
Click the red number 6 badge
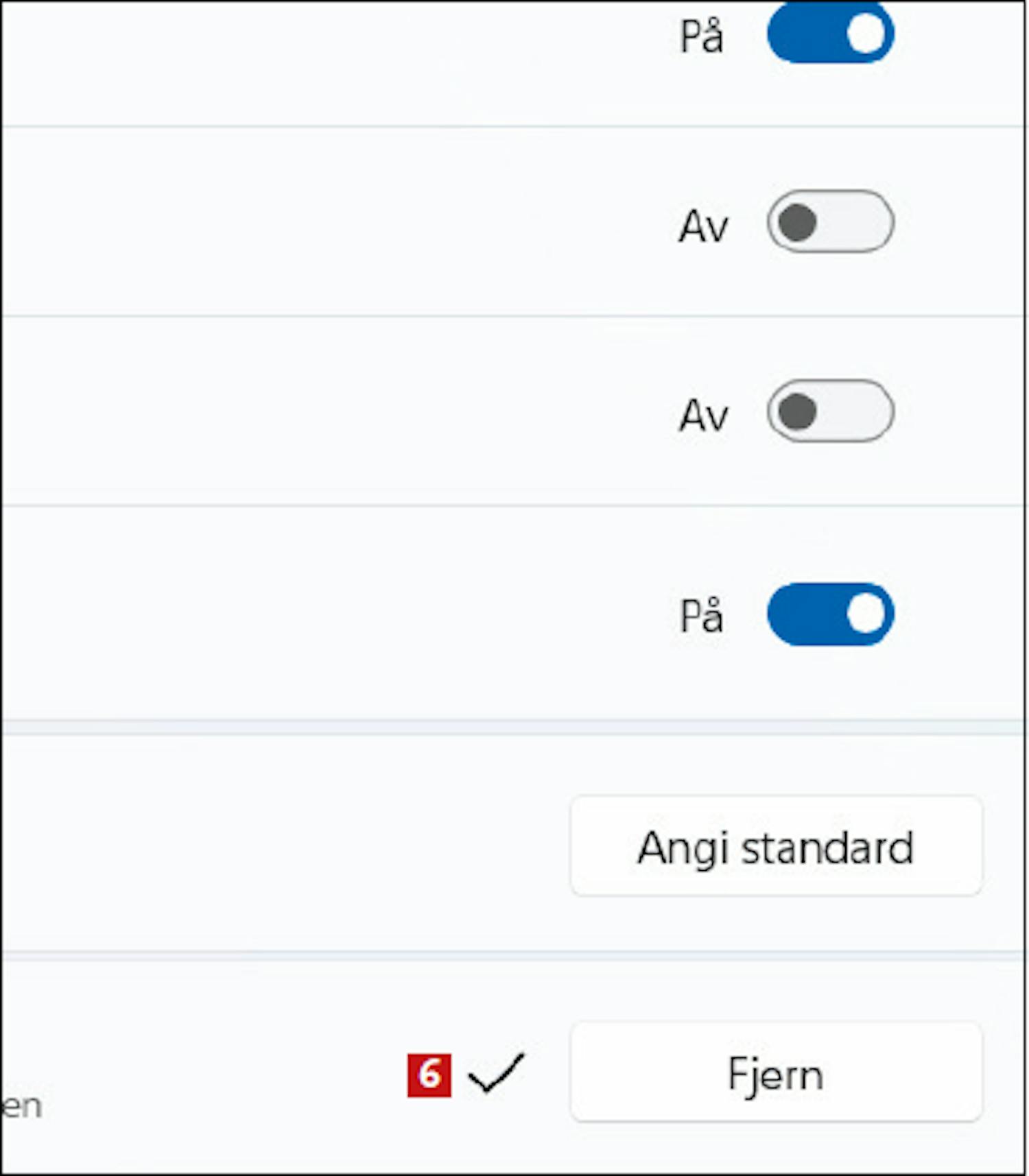coord(429,1075)
